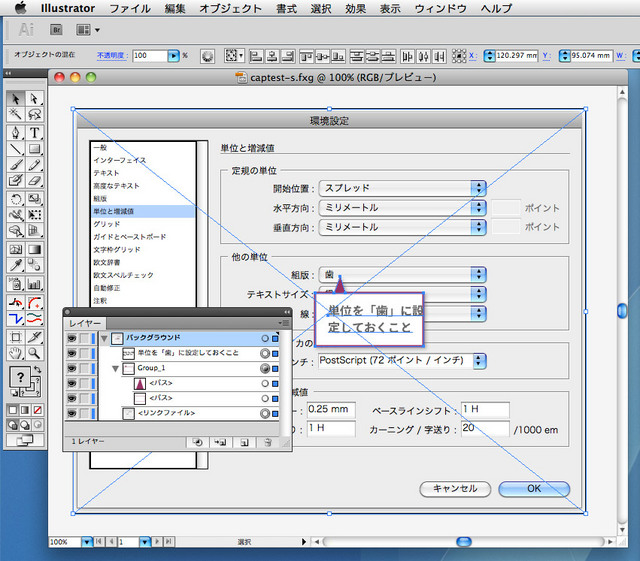Select the Blob Brush tool
The height and width of the screenshot is (561, 640).
[x=16, y=180]
